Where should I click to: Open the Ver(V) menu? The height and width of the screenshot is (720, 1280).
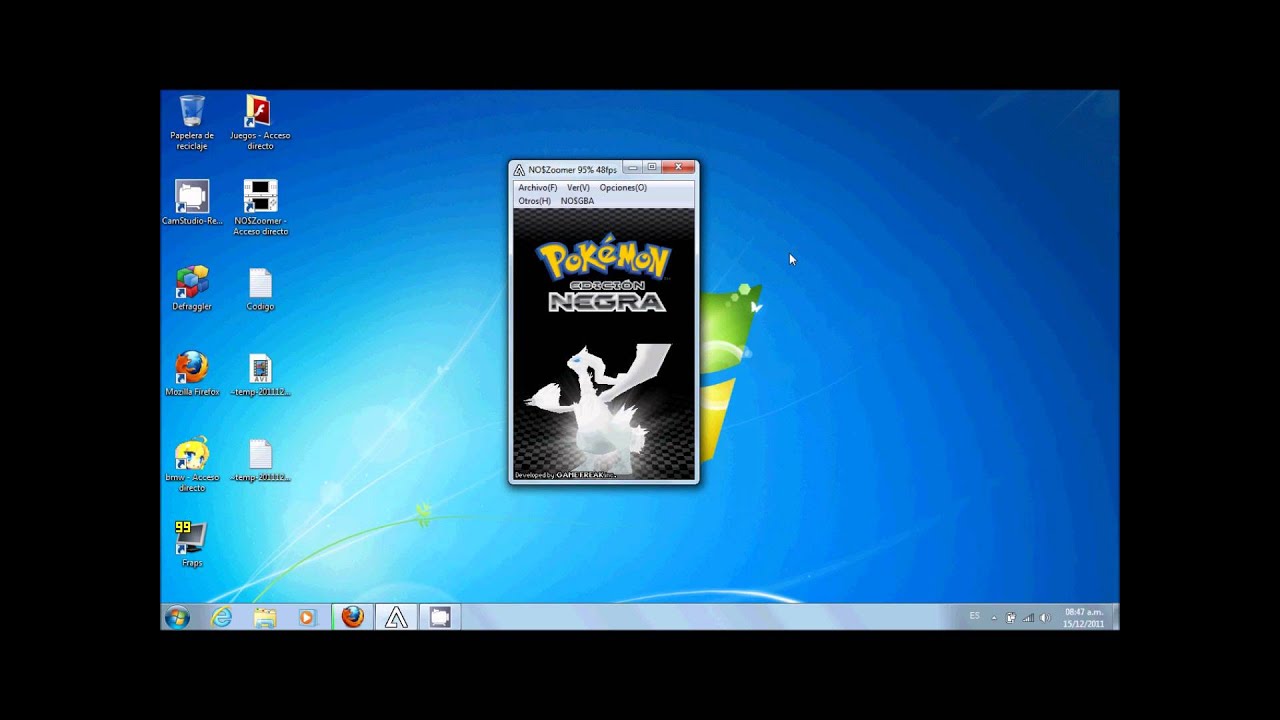[x=578, y=188]
